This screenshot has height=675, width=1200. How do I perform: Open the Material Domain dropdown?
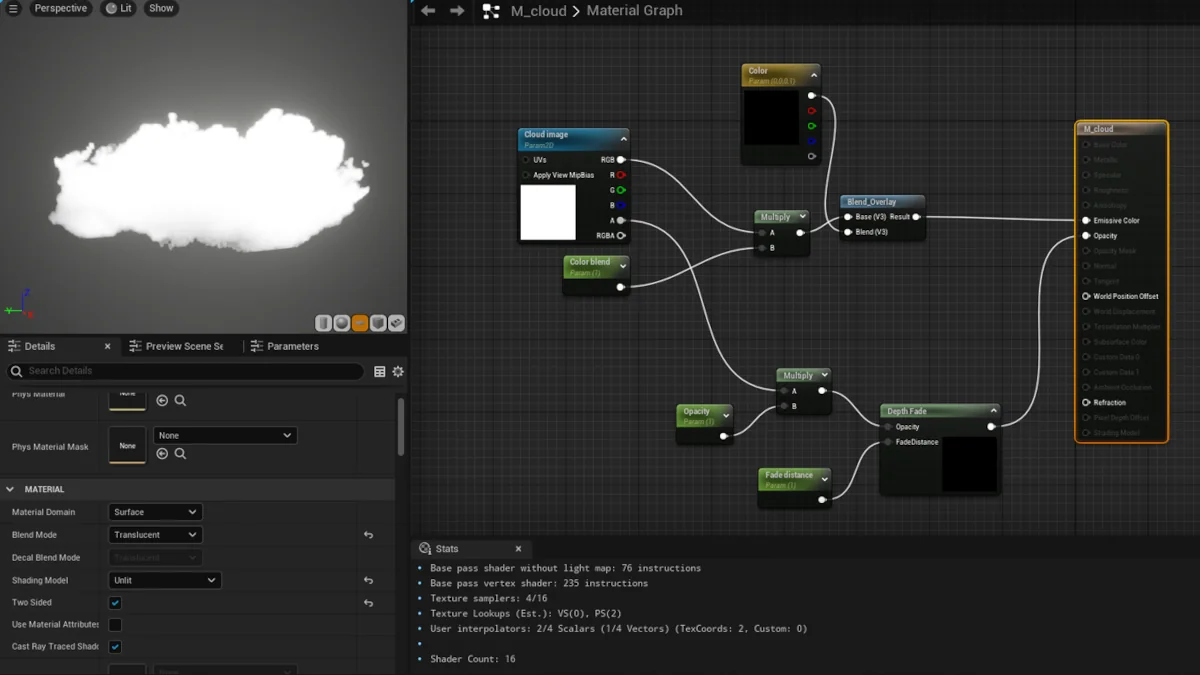tap(155, 512)
